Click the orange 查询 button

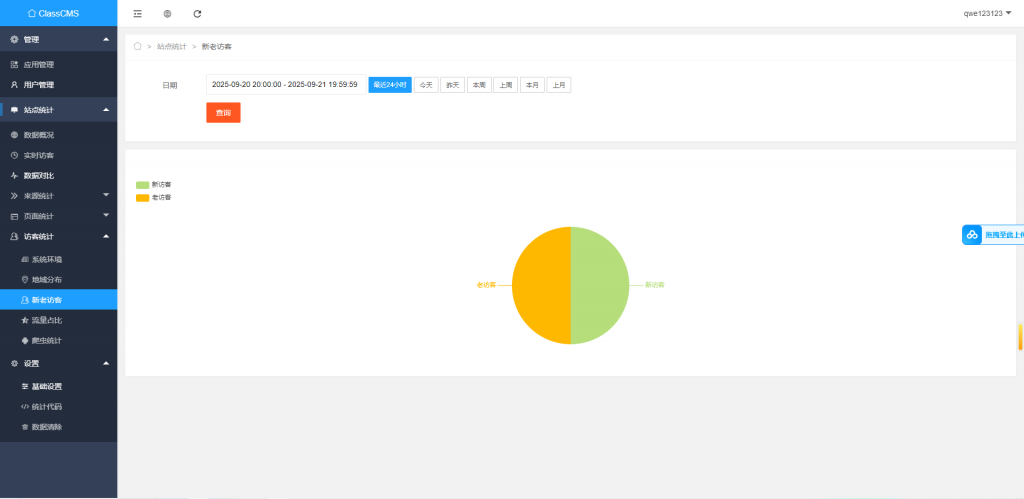pos(223,113)
